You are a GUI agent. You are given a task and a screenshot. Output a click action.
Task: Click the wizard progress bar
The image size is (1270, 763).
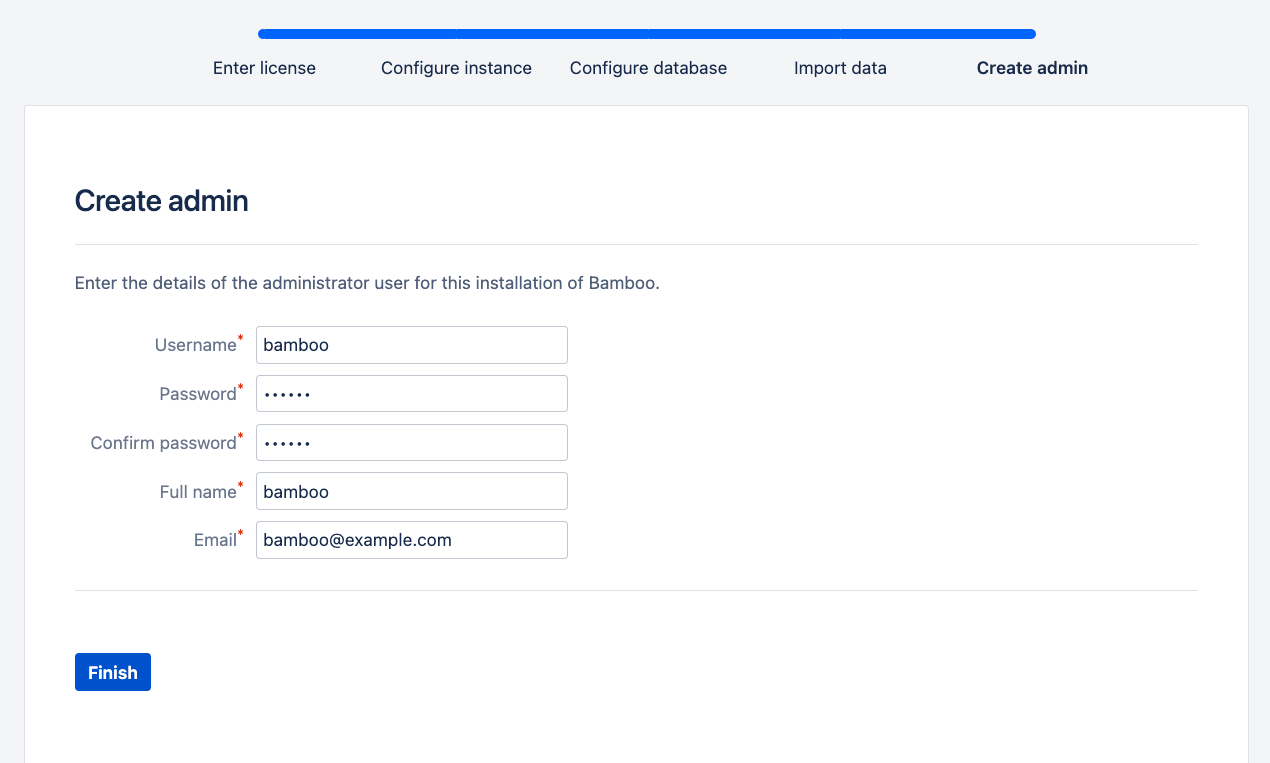[x=647, y=34]
